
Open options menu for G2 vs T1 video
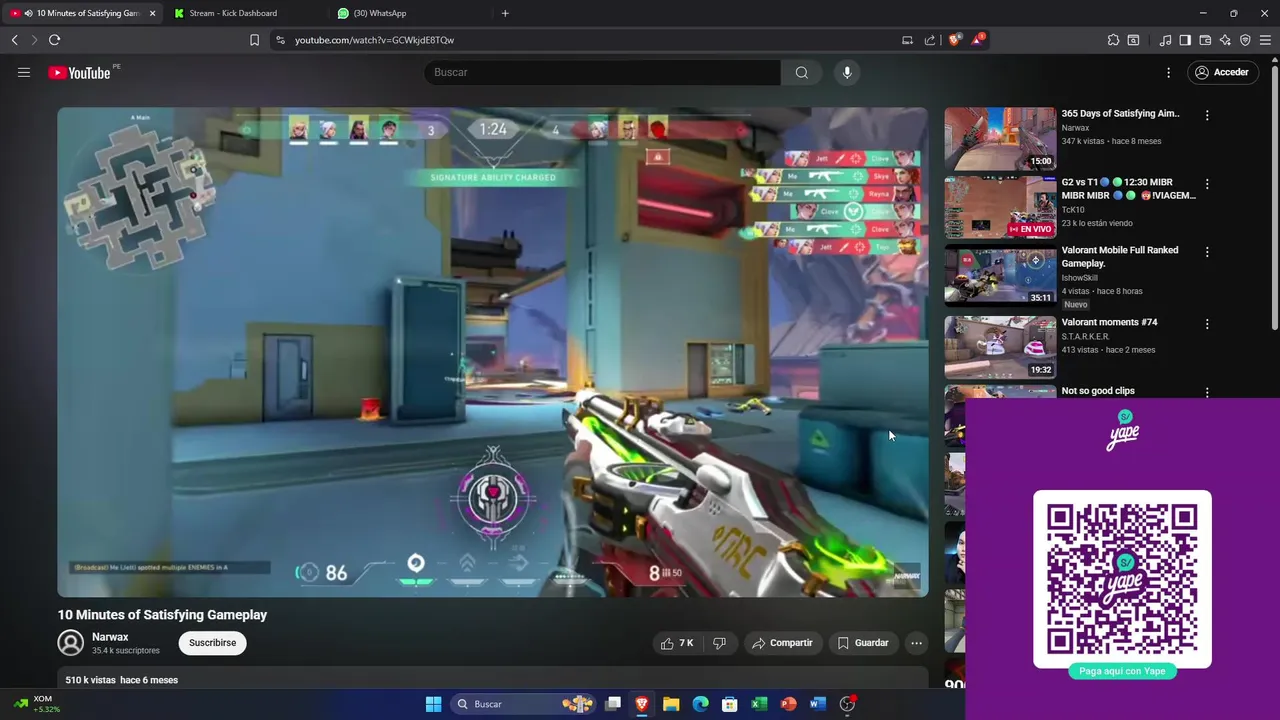1207,184
